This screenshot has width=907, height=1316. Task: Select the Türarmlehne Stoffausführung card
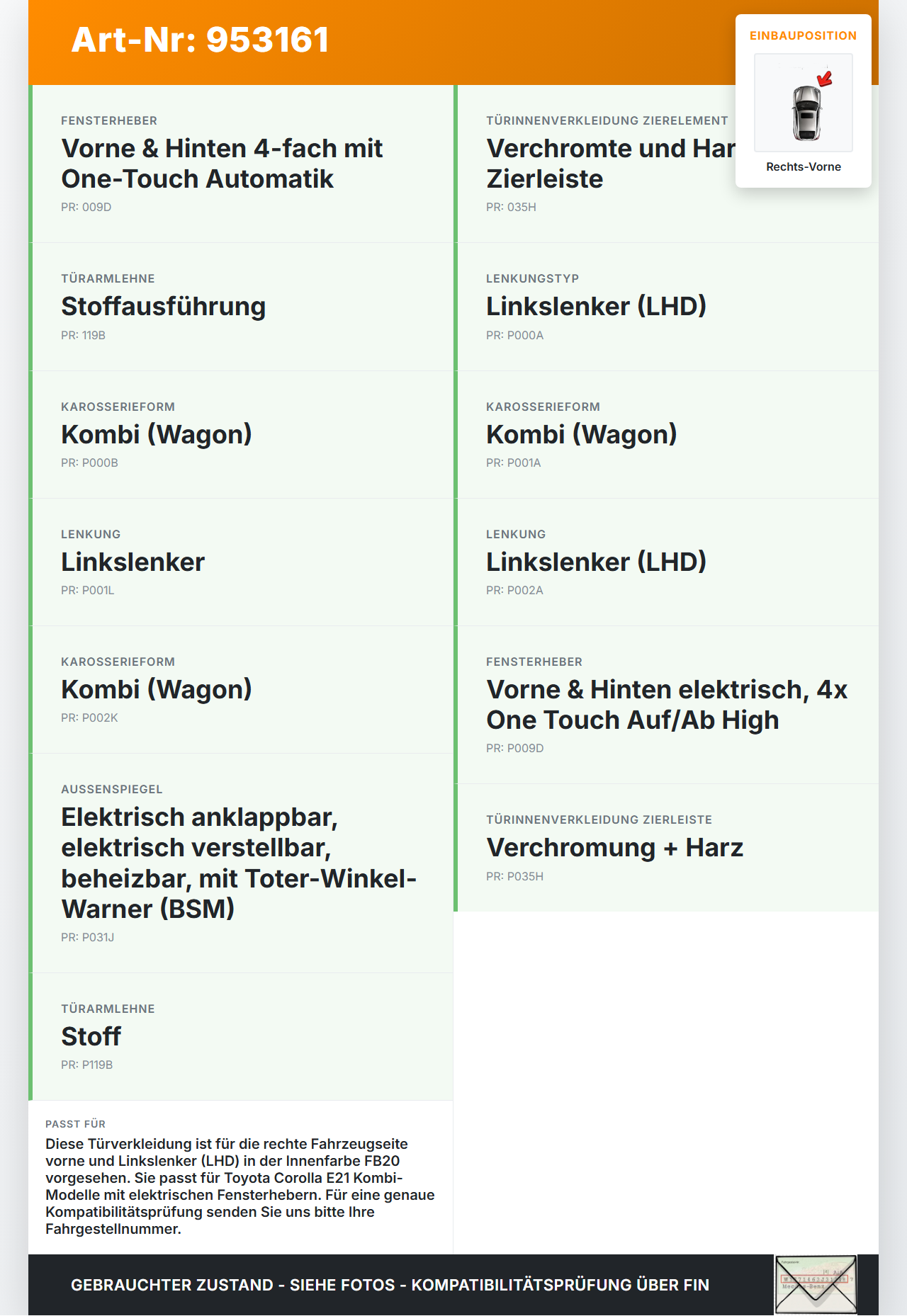(241, 307)
